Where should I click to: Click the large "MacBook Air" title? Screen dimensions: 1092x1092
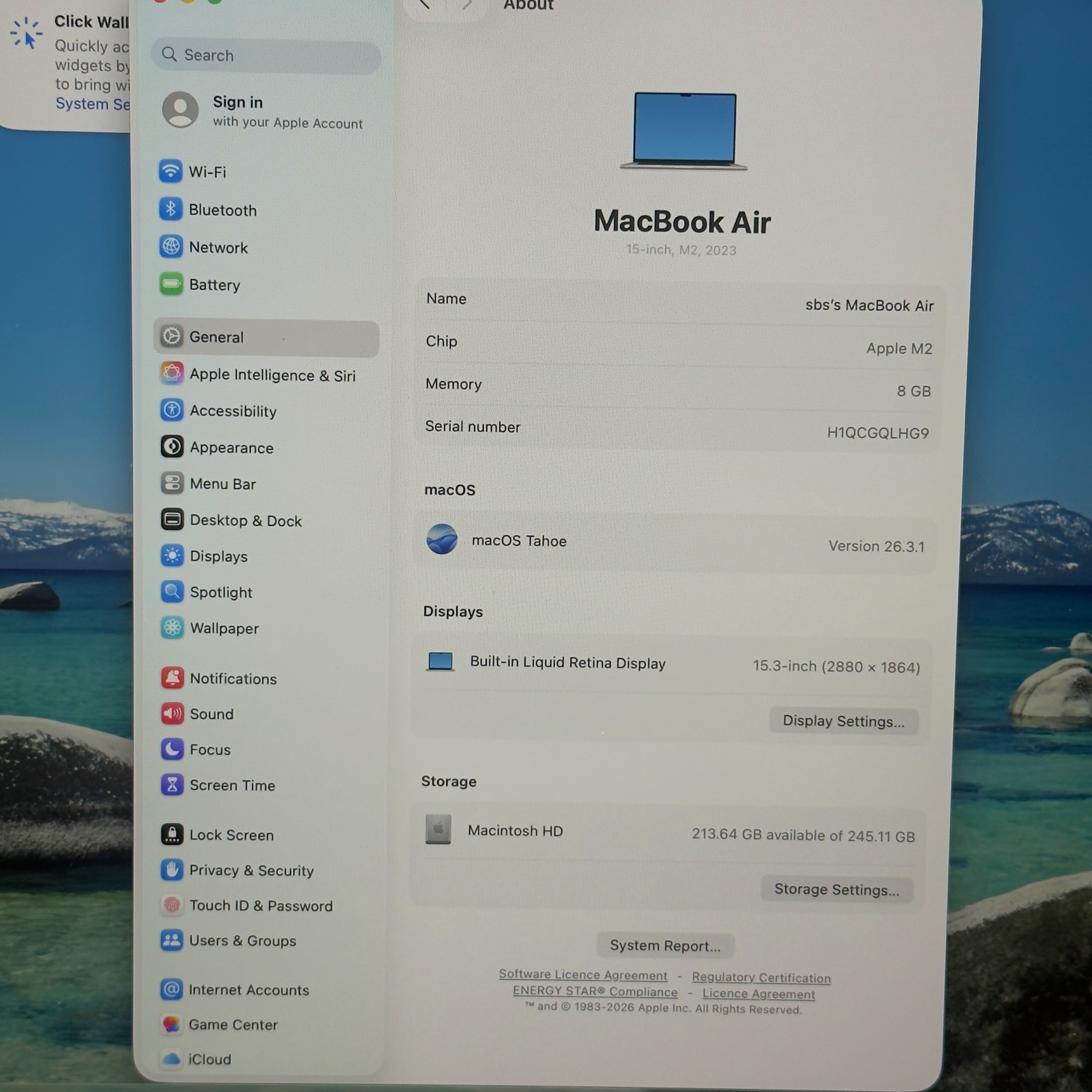[682, 222]
